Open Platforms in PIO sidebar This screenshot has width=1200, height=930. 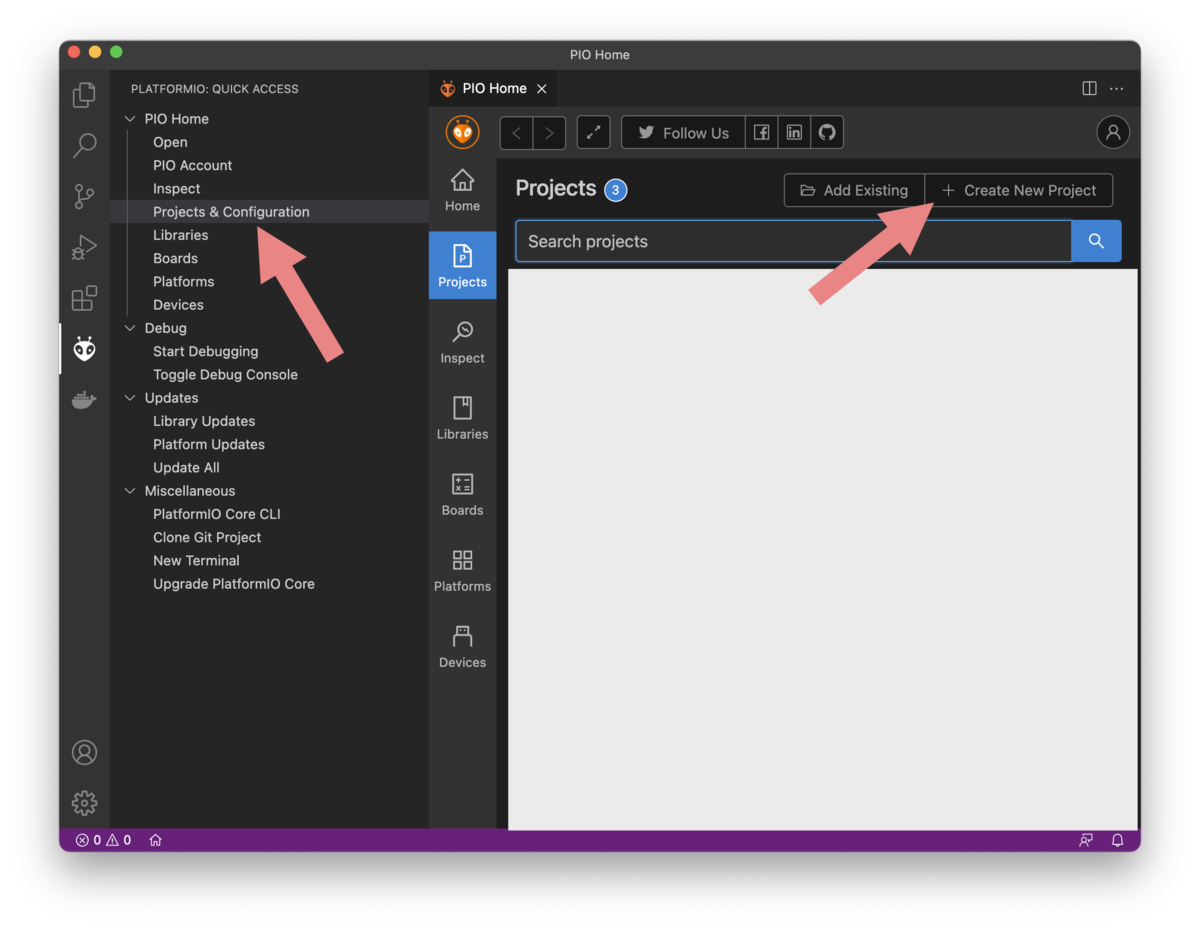(x=462, y=570)
